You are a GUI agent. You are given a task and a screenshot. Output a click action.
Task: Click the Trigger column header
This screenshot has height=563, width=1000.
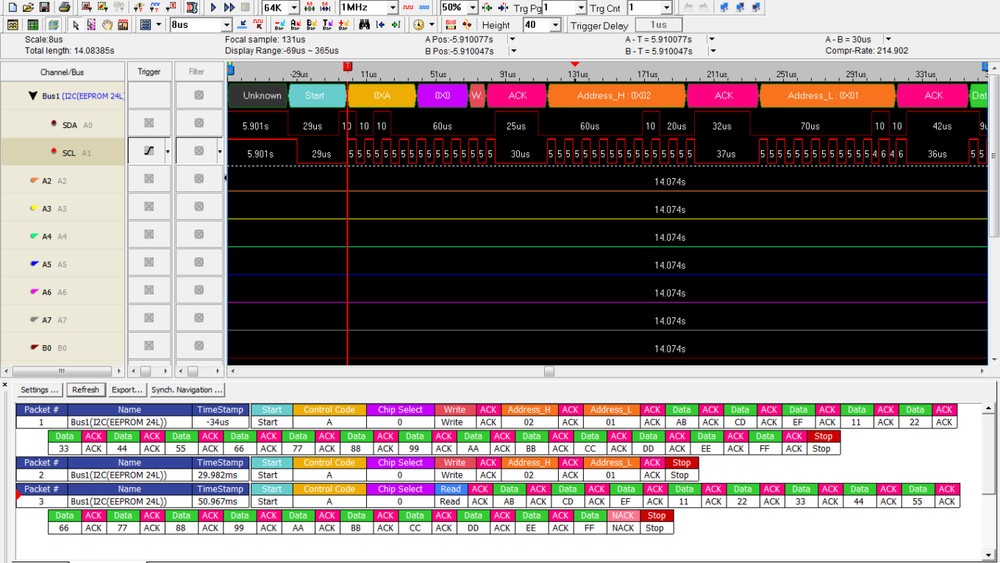[149, 71]
